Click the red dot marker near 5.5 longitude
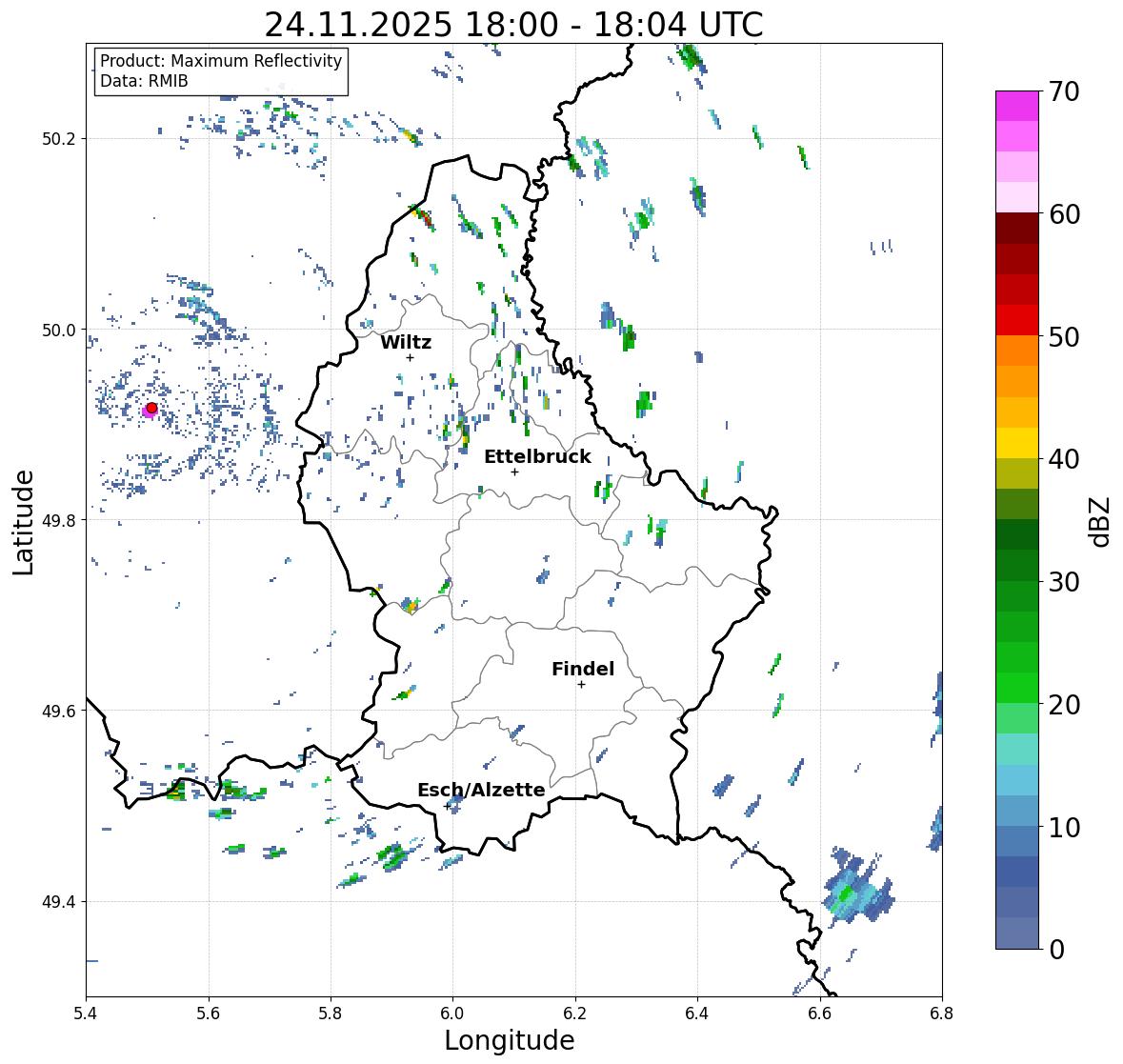This screenshot has height=1064, width=1123. pos(151,408)
